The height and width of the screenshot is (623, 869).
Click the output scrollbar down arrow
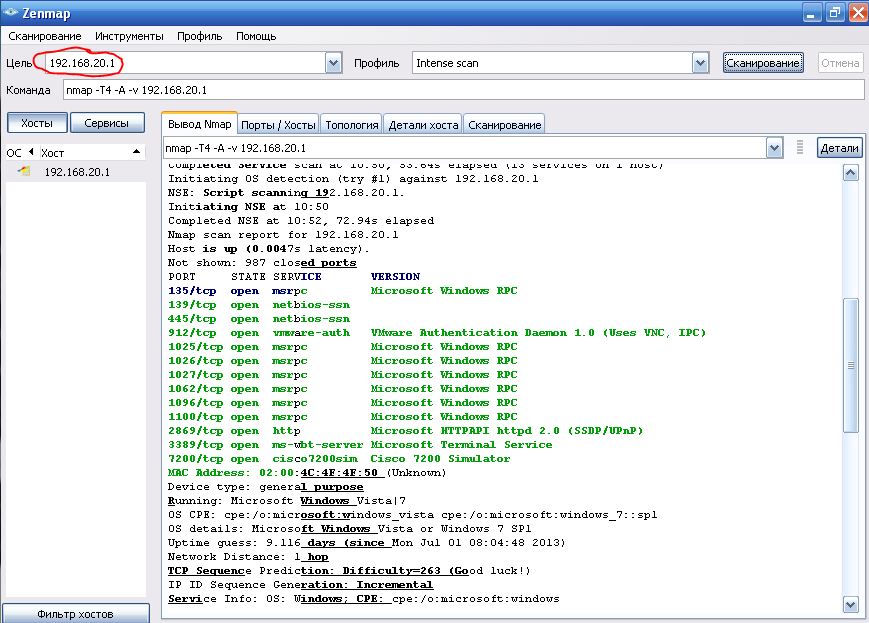coord(850,605)
